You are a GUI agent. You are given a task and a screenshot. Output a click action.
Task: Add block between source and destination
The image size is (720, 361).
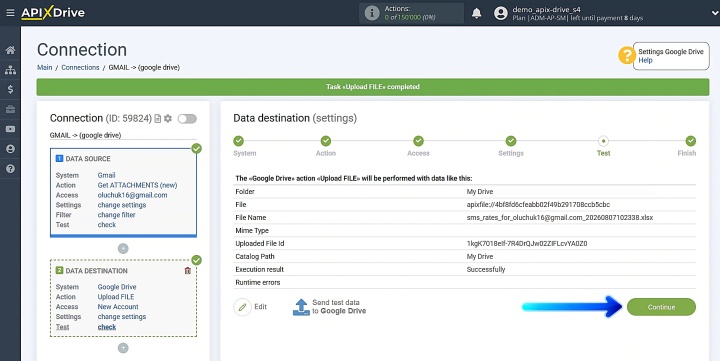[123, 248]
